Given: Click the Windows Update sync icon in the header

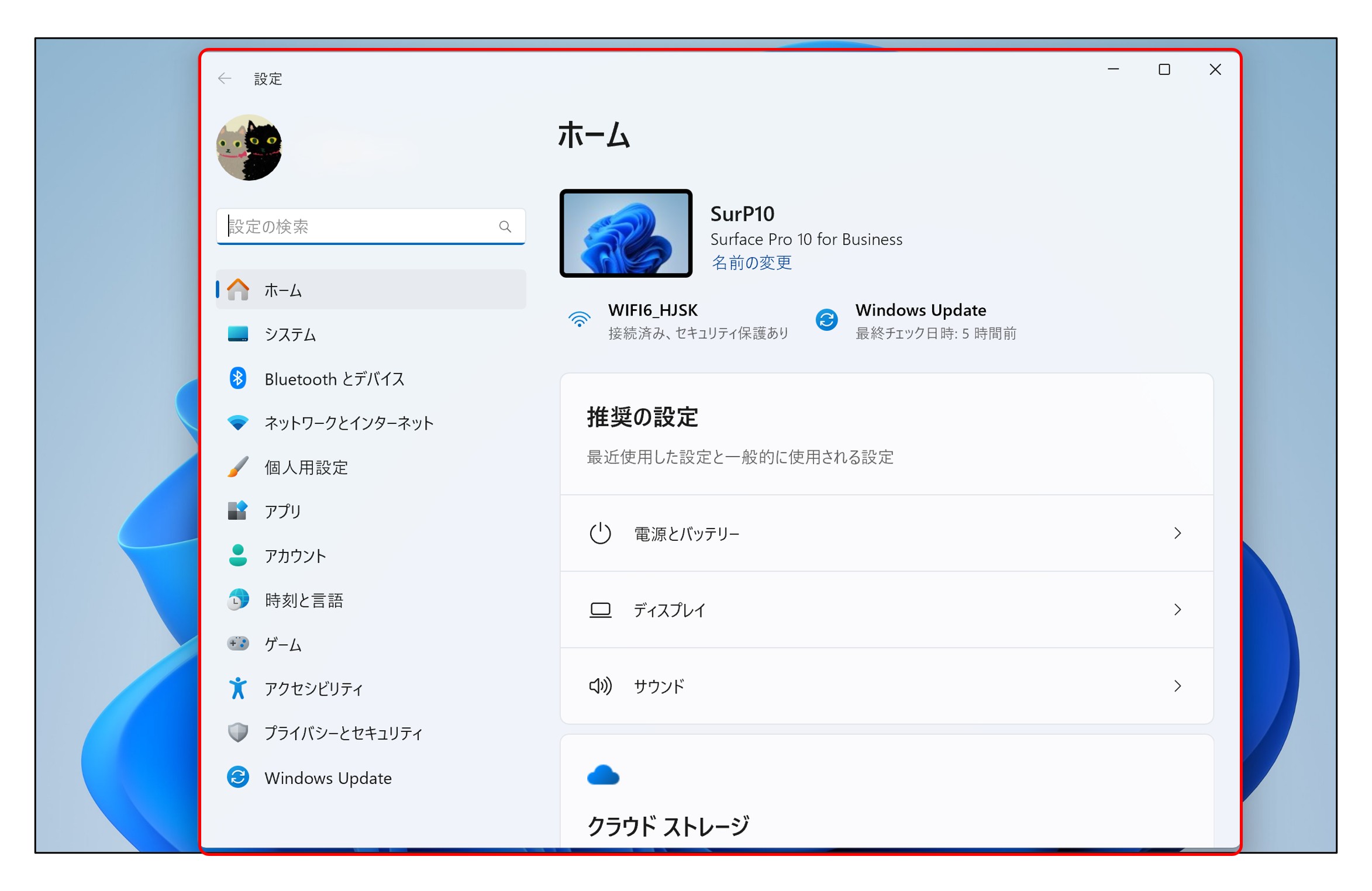Looking at the screenshot, I should click(x=826, y=320).
